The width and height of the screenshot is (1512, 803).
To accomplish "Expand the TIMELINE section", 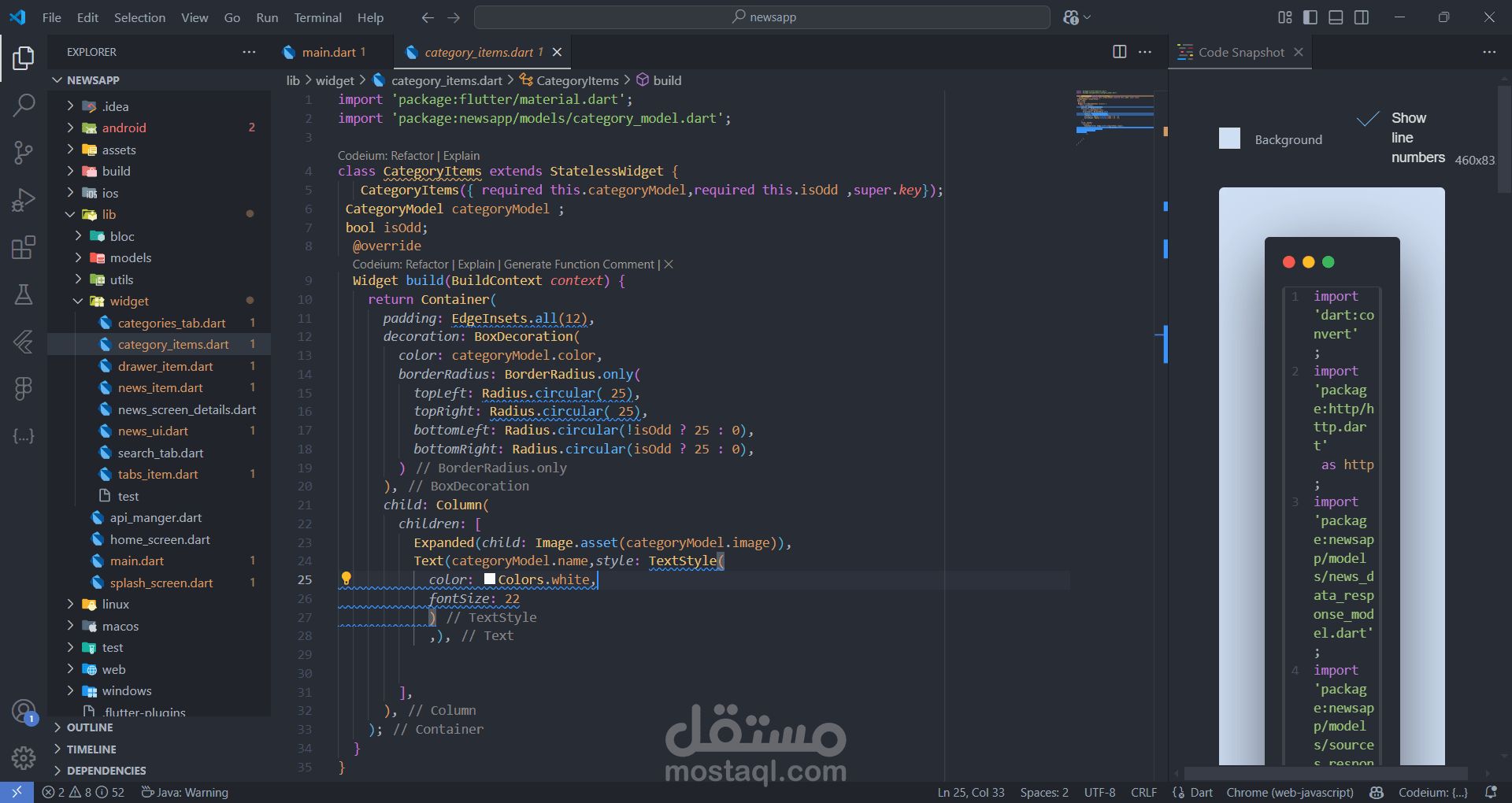I will point(159,749).
